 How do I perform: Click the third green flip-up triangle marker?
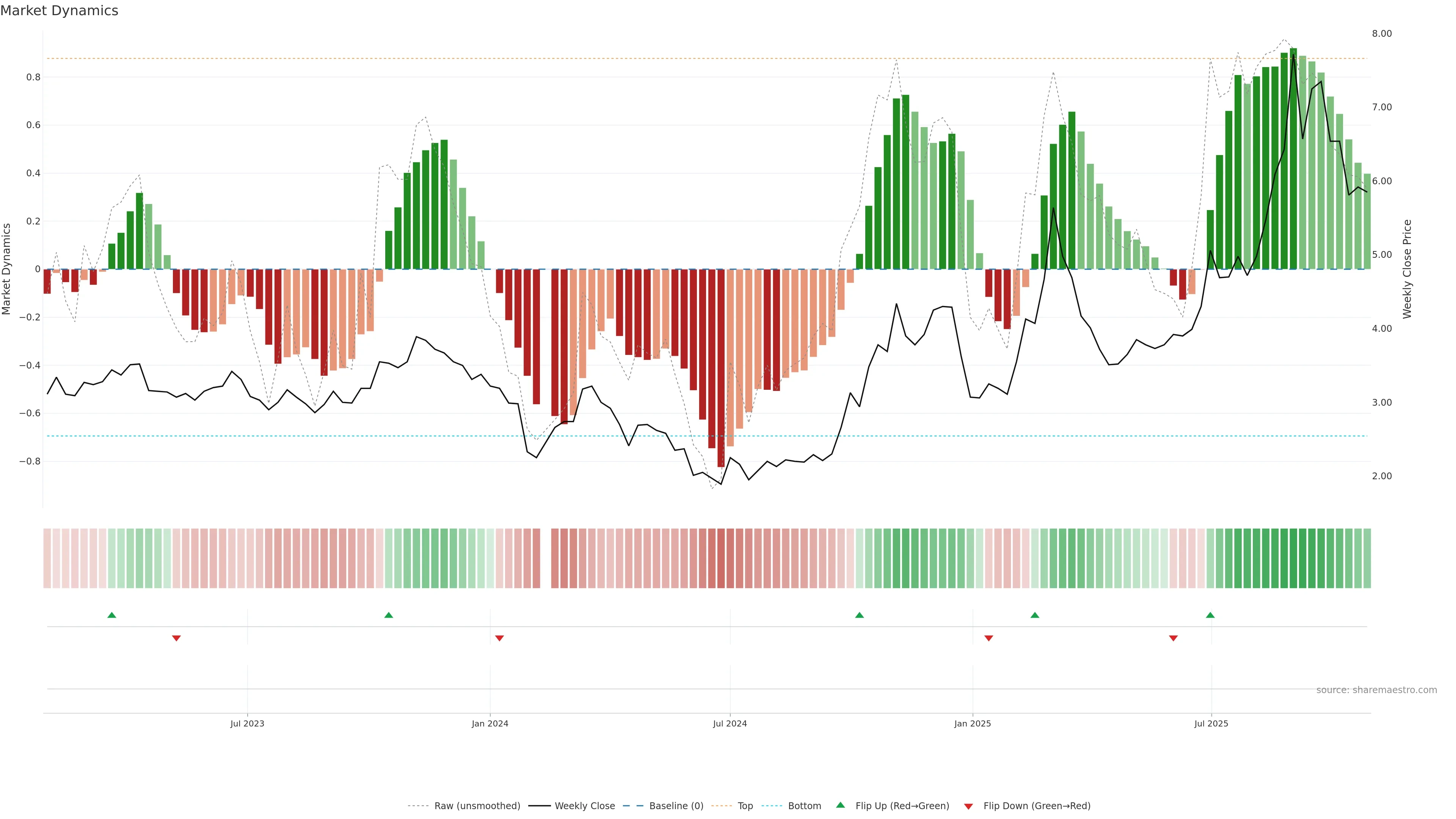pos(859,615)
